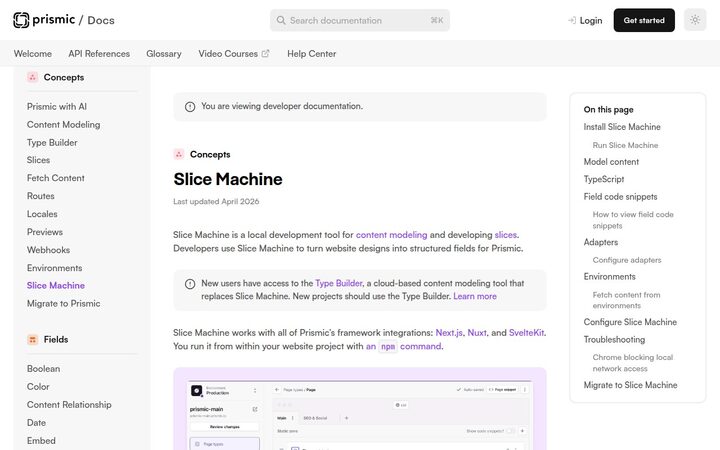Open Migrate to Prismic in sidebar
Image resolution: width=720 pixels, height=450 pixels.
[x=63, y=304]
